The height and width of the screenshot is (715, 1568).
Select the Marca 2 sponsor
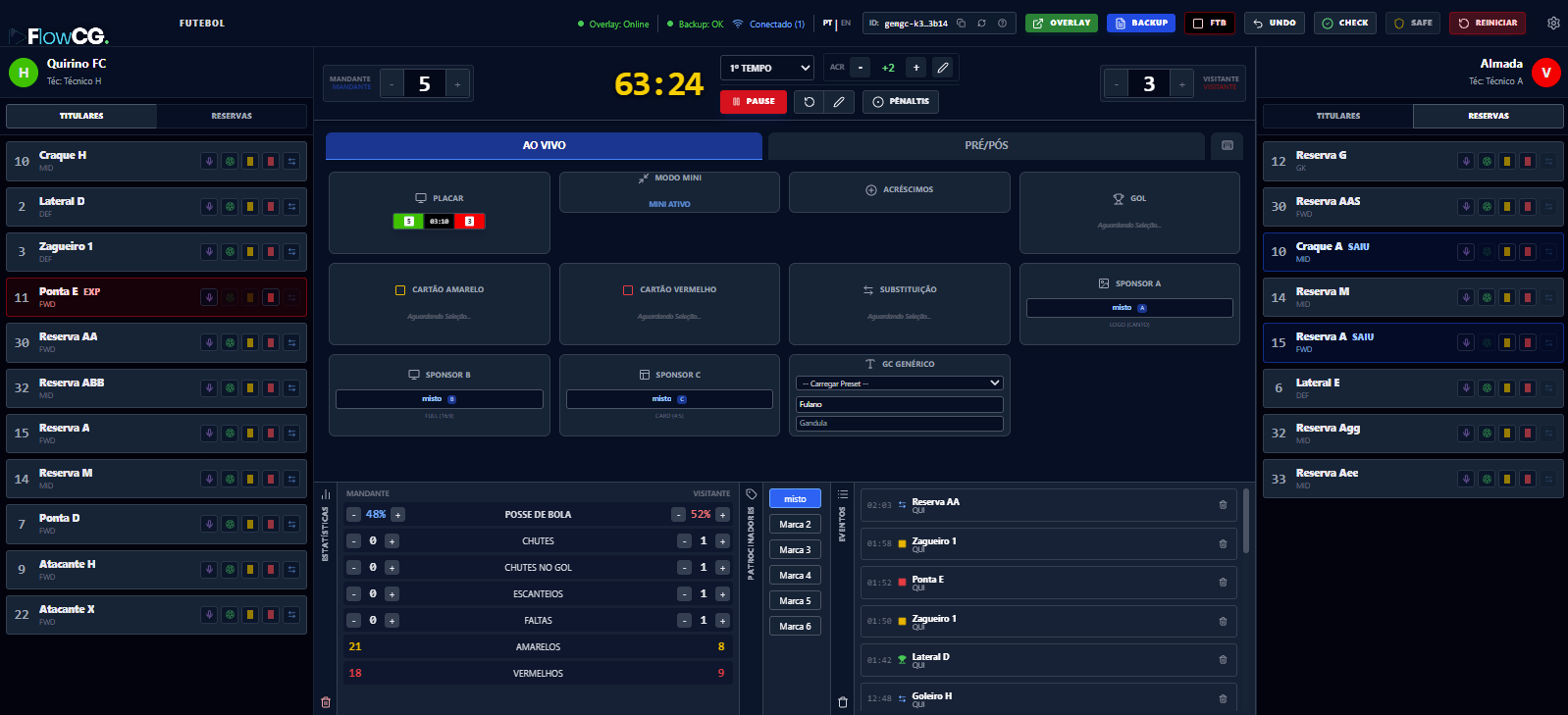click(795, 525)
